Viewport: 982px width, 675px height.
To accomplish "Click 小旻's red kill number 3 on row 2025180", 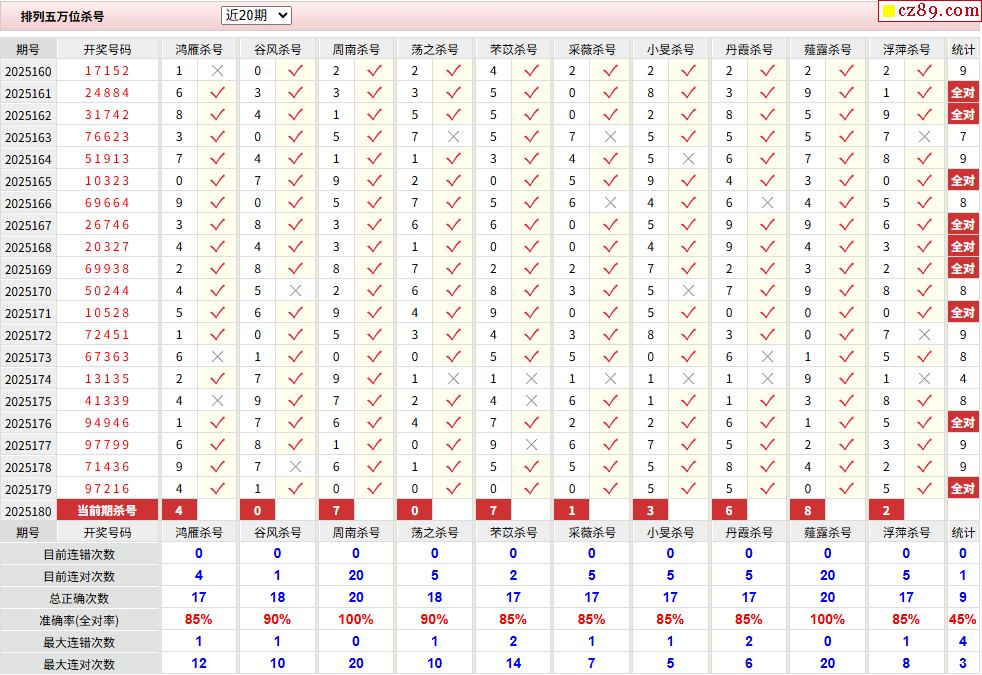I will click(651, 510).
